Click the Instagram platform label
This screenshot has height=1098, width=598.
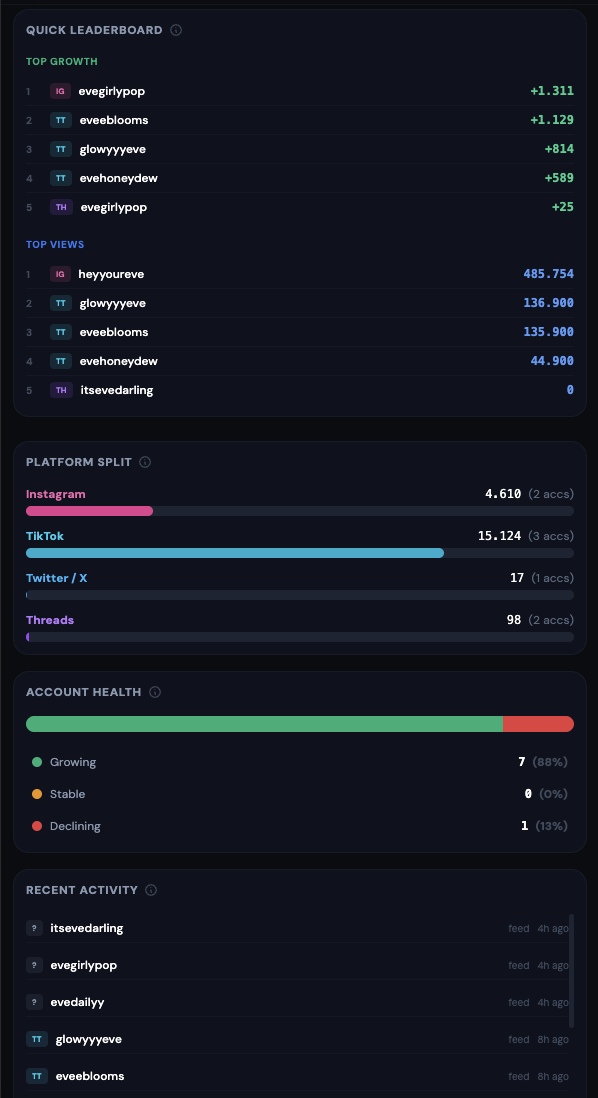click(x=56, y=494)
